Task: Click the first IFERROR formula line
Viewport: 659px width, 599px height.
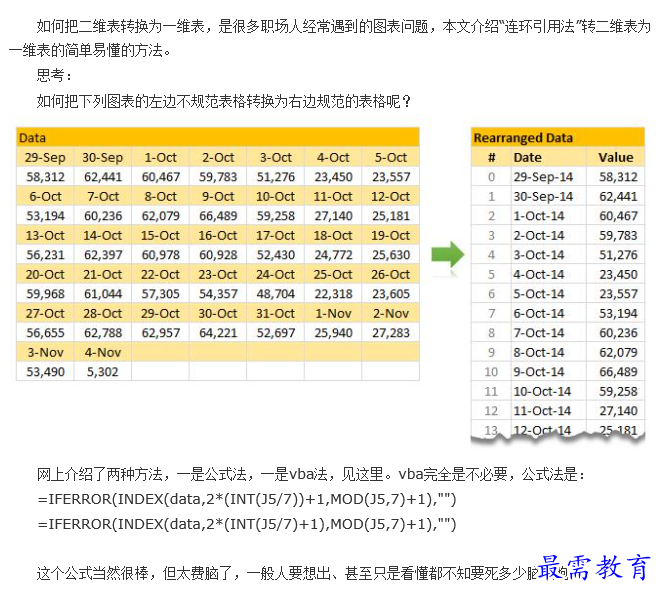Action: (247, 499)
